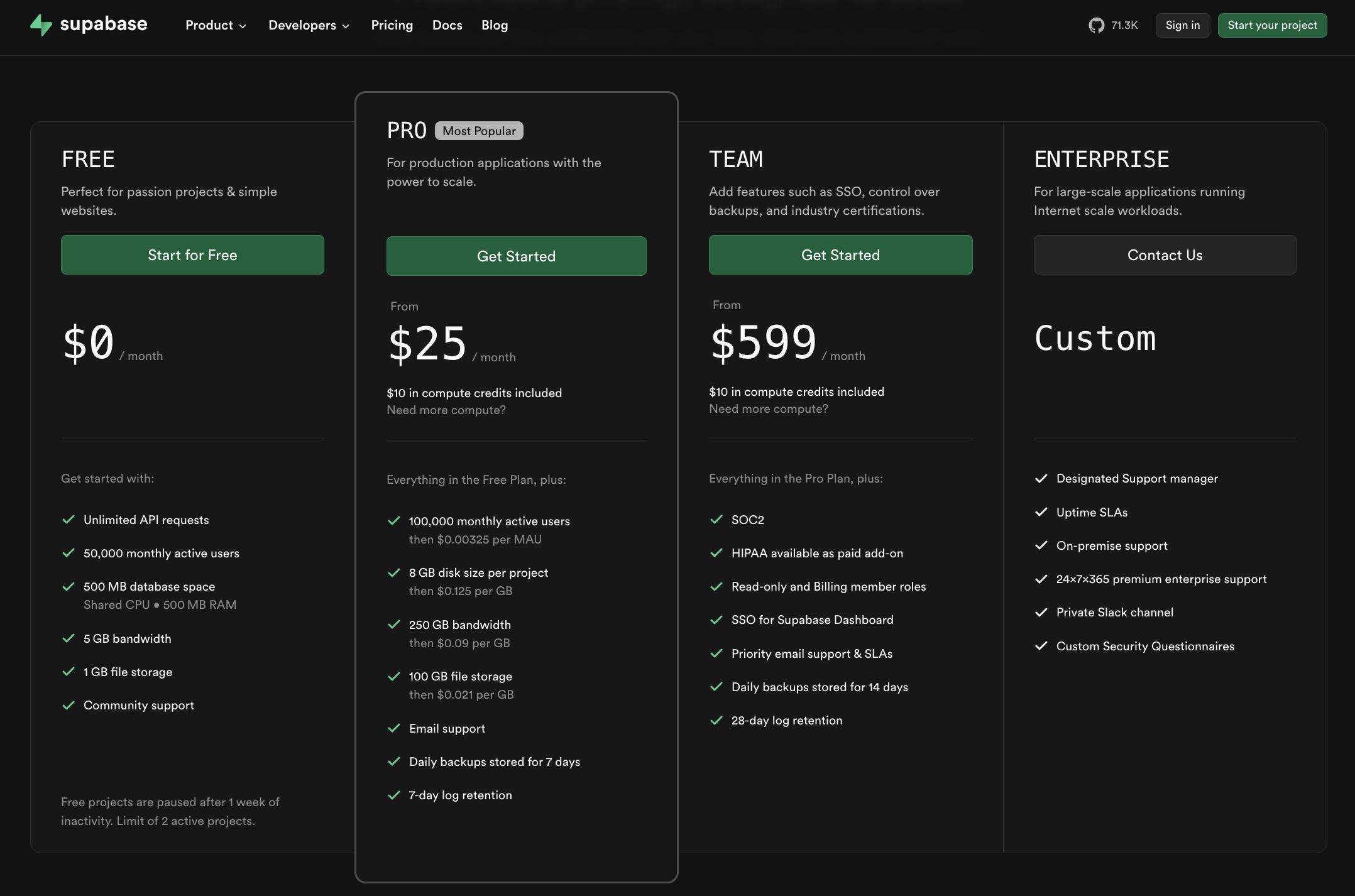Click checkmark beside Private Slack channel

click(x=1041, y=612)
